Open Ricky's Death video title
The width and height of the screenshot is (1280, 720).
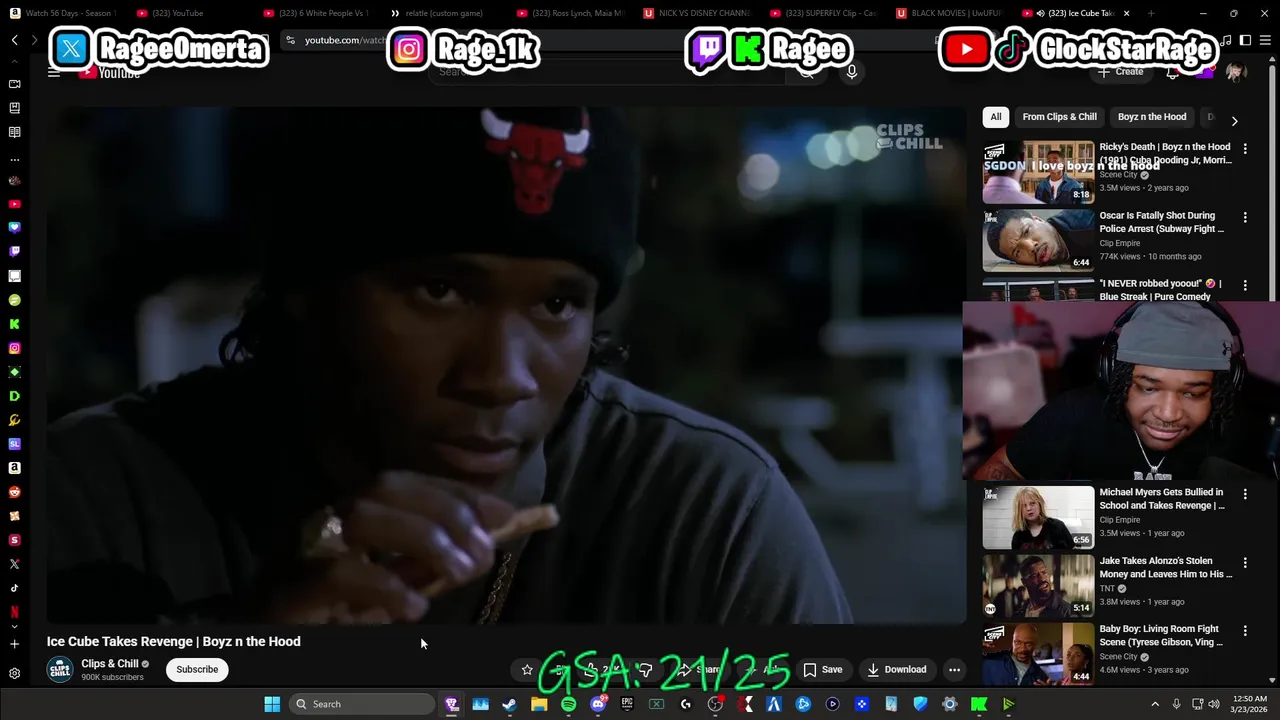(x=1165, y=153)
